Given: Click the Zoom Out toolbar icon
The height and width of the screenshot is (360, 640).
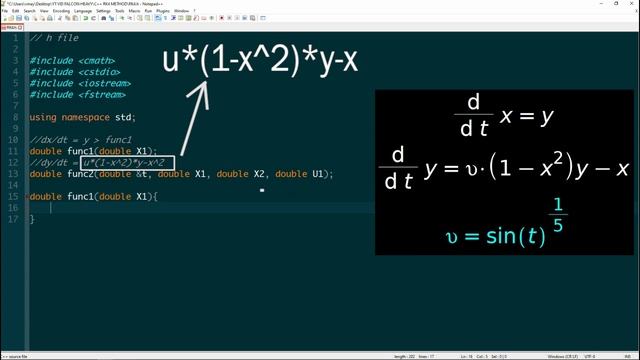Looking at the screenshot, I should tap(130, 18).
